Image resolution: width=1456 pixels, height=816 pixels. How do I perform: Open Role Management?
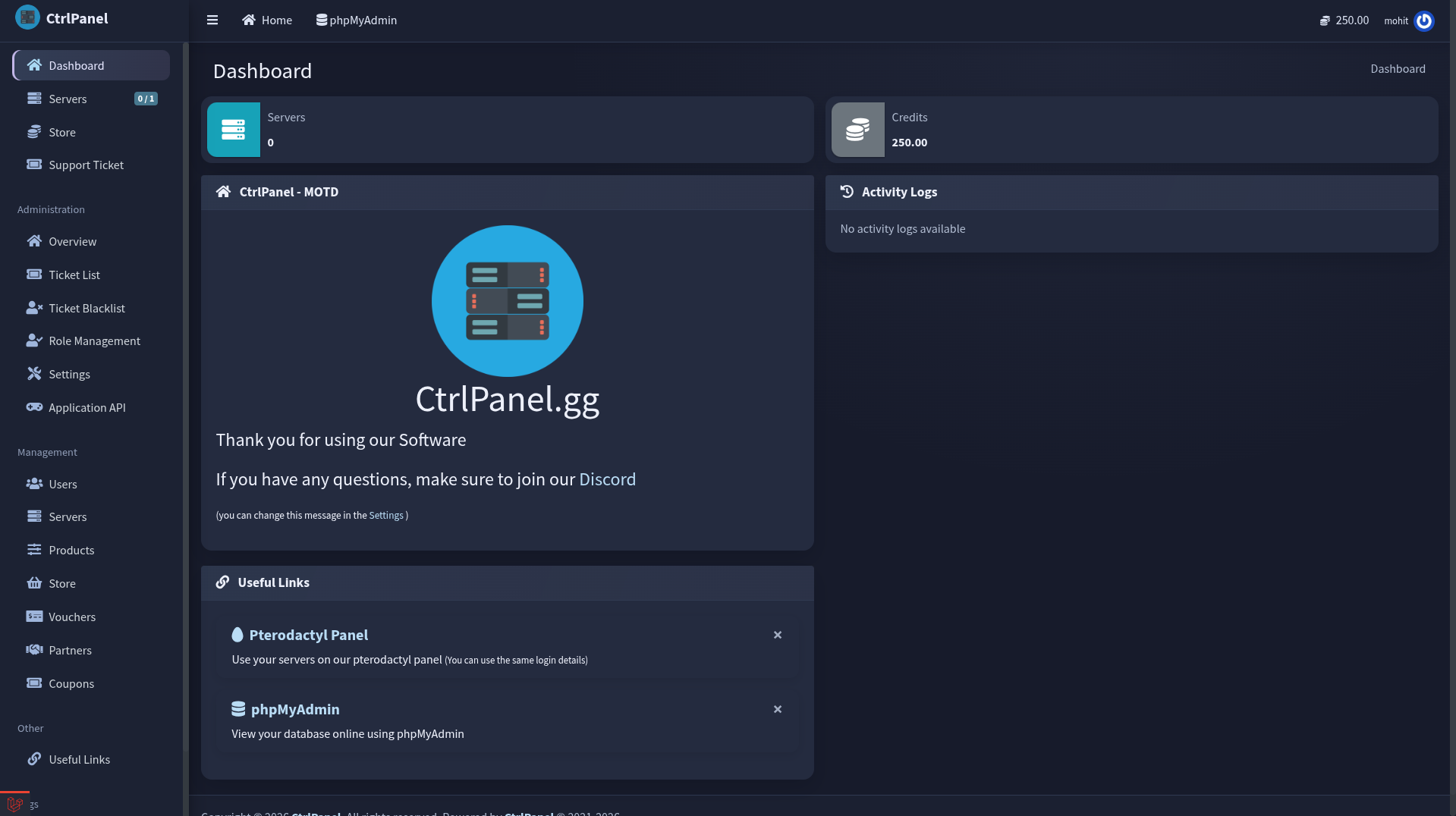pyautogui.click(x=91, y=341)
